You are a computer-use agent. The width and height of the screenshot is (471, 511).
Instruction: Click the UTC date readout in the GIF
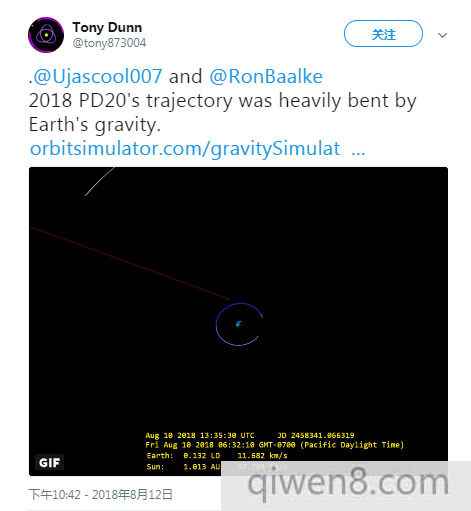pos(200,435)
